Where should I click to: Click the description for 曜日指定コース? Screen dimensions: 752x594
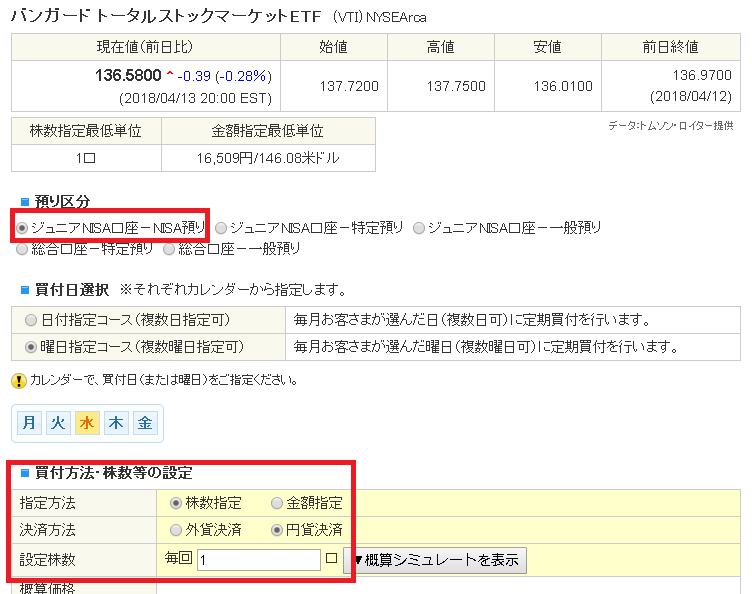(x=486, y=347)
